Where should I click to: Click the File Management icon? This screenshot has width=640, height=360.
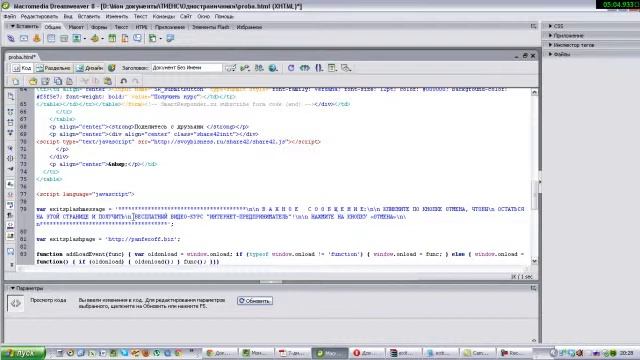coord(259,68)
